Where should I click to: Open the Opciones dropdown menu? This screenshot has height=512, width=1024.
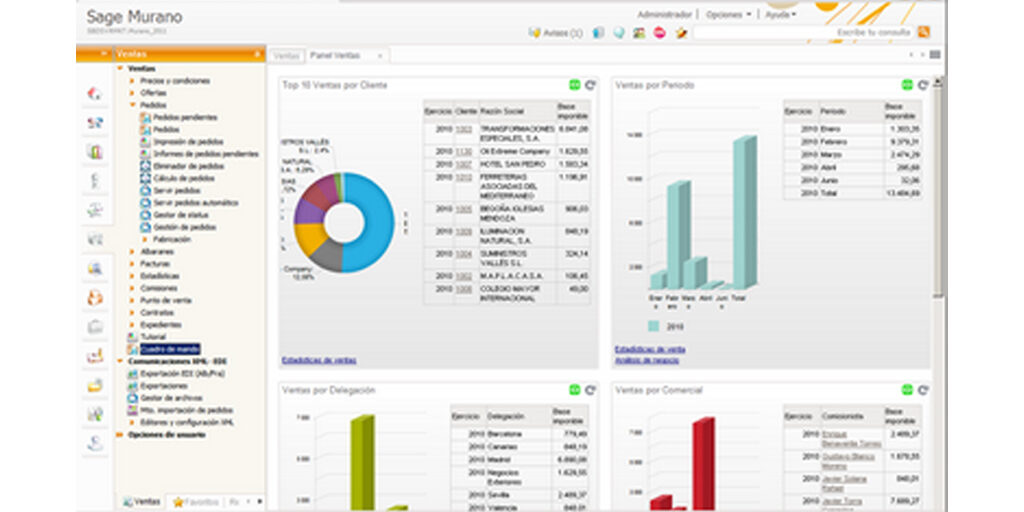[728, 15]
